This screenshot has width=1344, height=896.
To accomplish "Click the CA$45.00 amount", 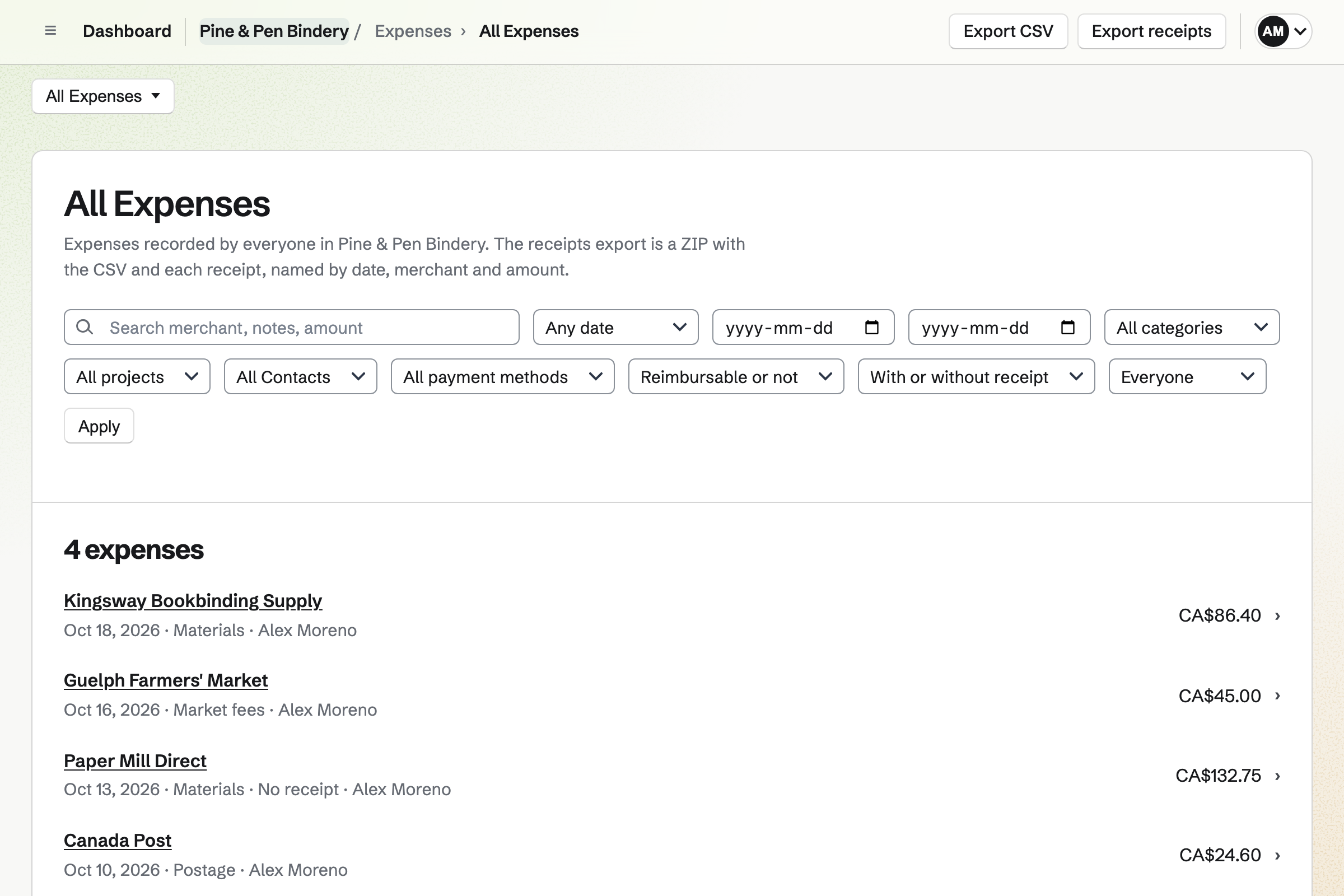I will [1220, 696].
